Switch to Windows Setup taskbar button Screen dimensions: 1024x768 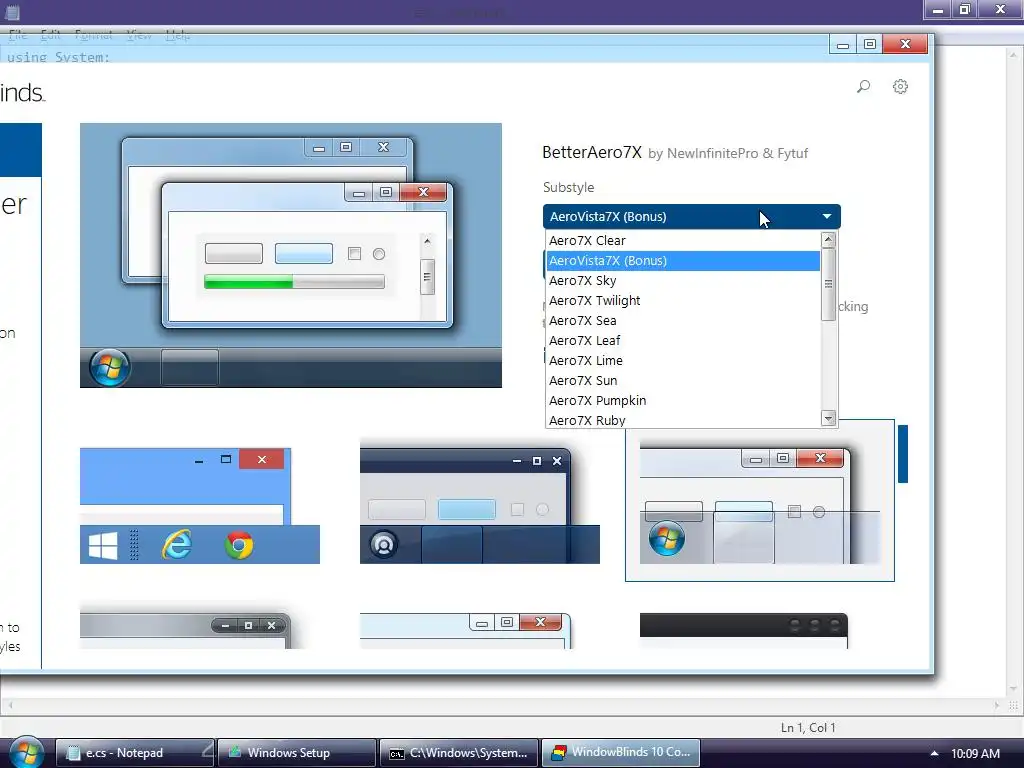(296, 752)
